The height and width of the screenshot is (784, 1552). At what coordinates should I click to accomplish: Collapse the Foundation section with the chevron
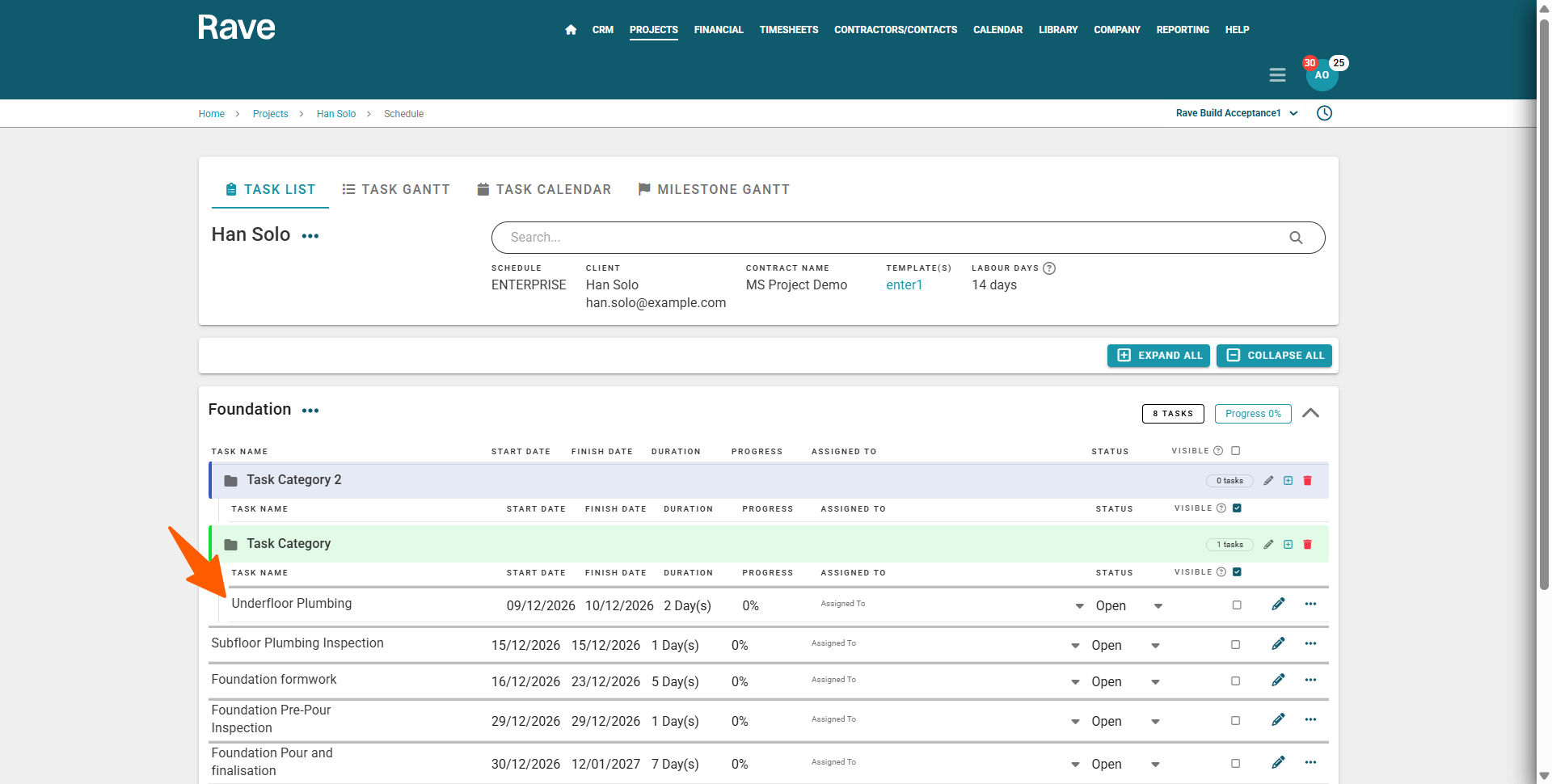(x=1310, y=413)
